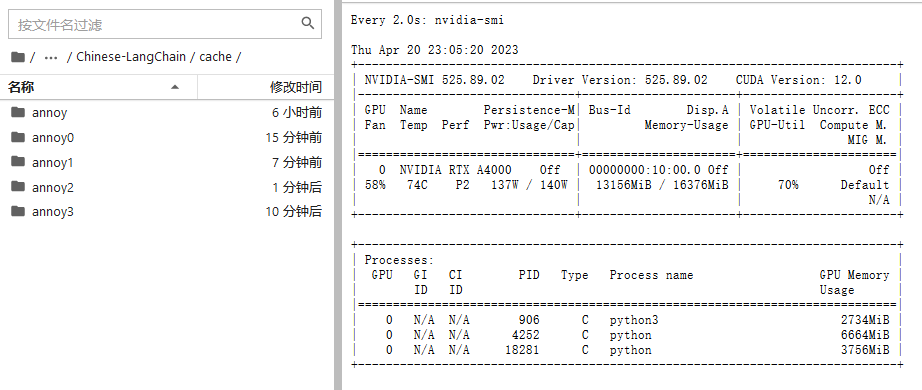Click the annoy0 folder icon
The width and height of the screenshot is (922, 390).
pyautogui.click(x=18, y=137)
